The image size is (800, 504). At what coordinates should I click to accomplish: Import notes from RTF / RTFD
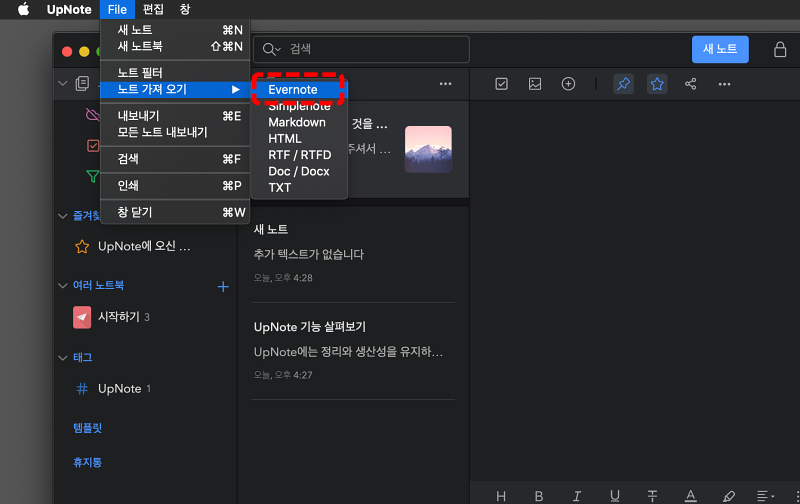(299, 155)
